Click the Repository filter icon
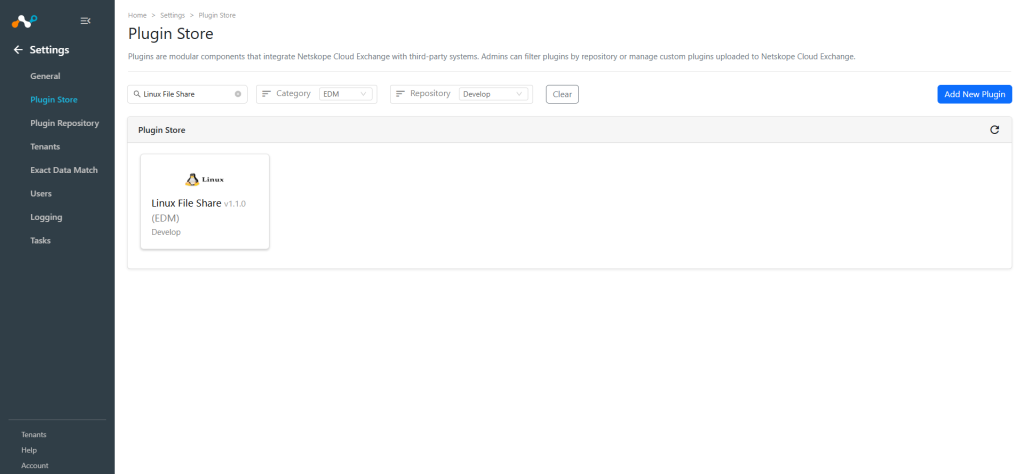The height and width of the screenshot is (474, 1024). [400, 94]
